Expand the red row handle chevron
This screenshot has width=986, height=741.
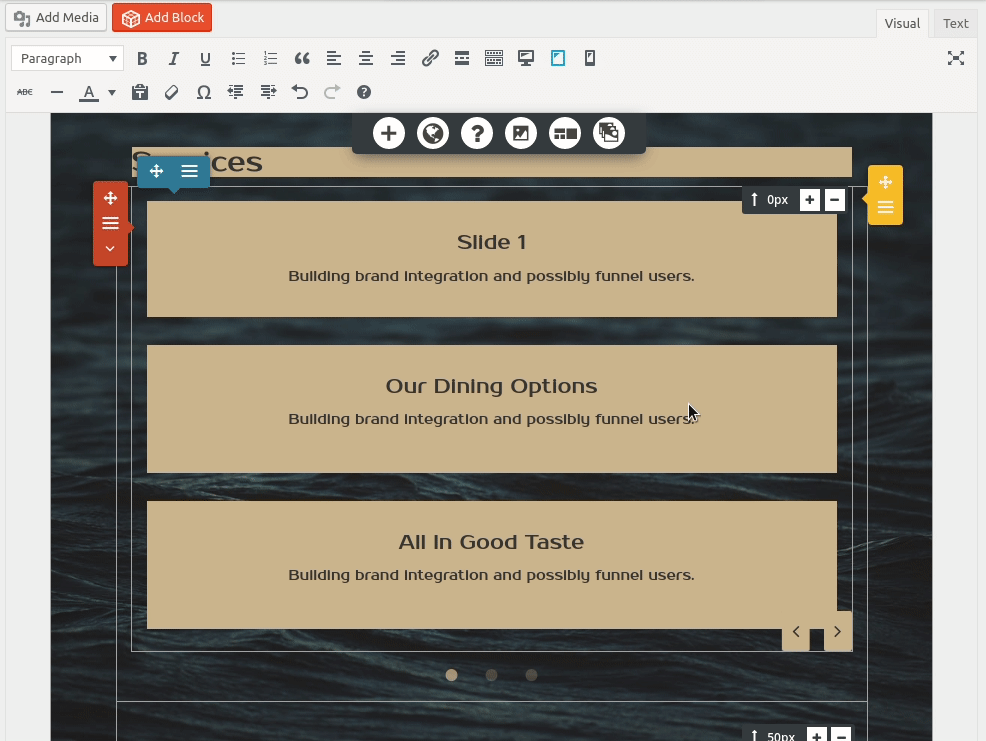[110, 249]
